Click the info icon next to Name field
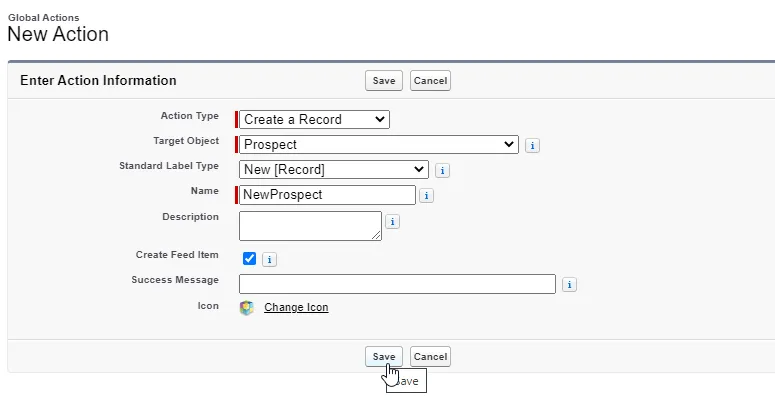Viewport: 775px width, 410px height. [x=427, y=196]
